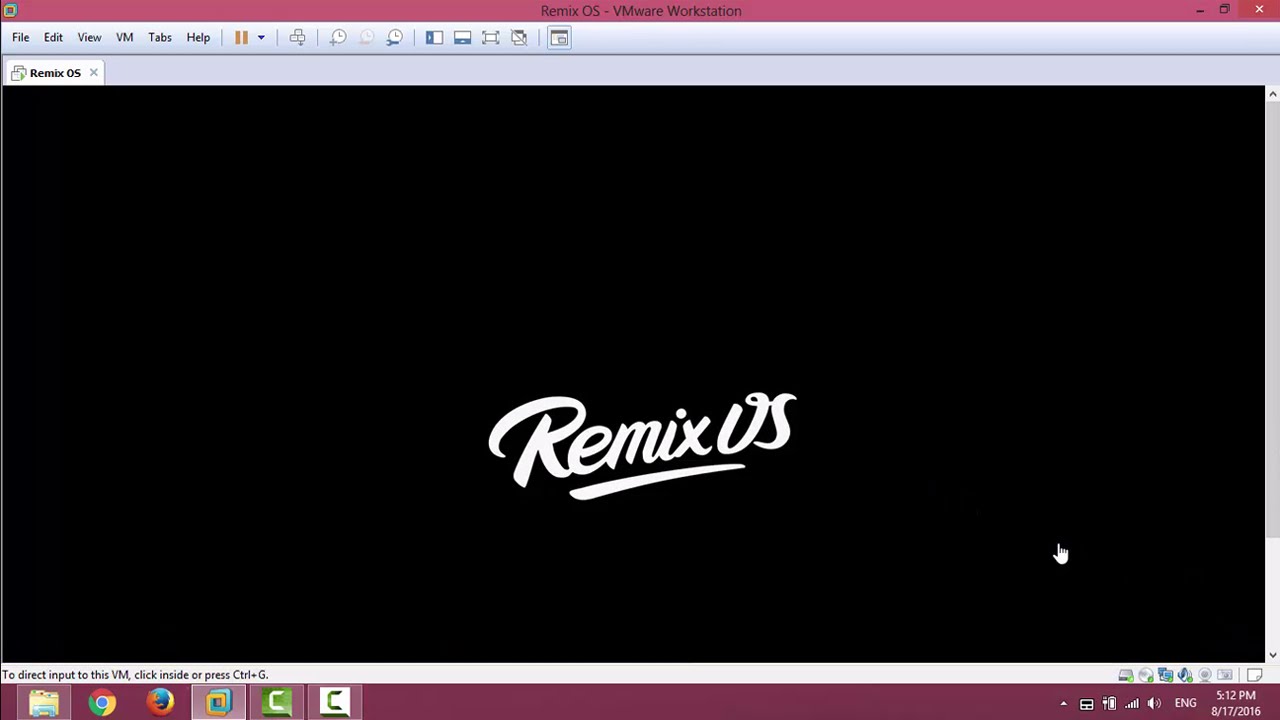Screen dimensions: 1280x720
Task: Open the first Camtasia taskbar icon
Action: [276, 703]
